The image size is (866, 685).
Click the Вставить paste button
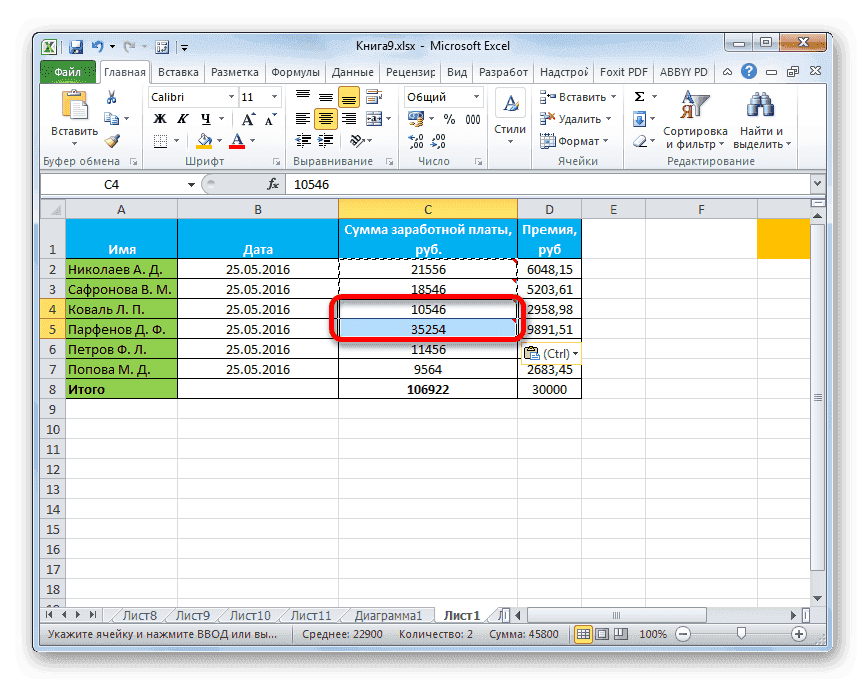click(75, 105)
